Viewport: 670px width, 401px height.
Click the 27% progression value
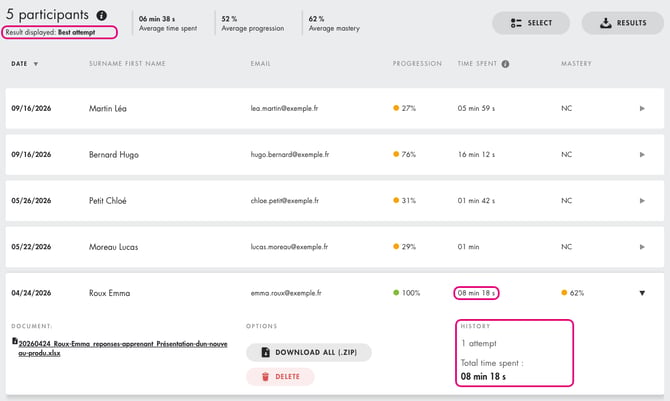(408, 109)
